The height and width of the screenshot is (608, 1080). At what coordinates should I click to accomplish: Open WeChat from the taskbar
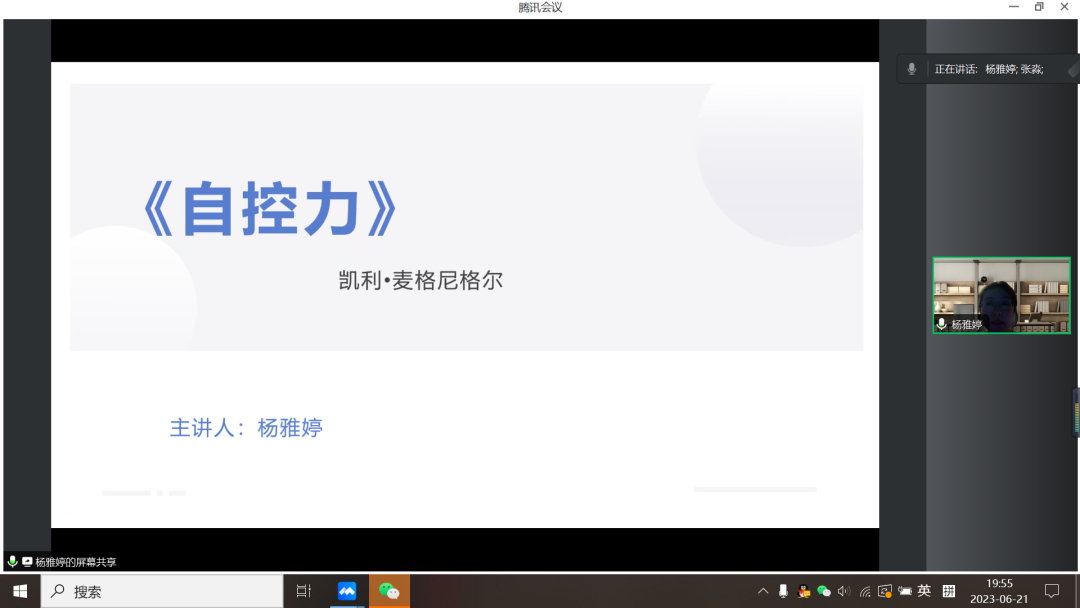click(389, 591)
